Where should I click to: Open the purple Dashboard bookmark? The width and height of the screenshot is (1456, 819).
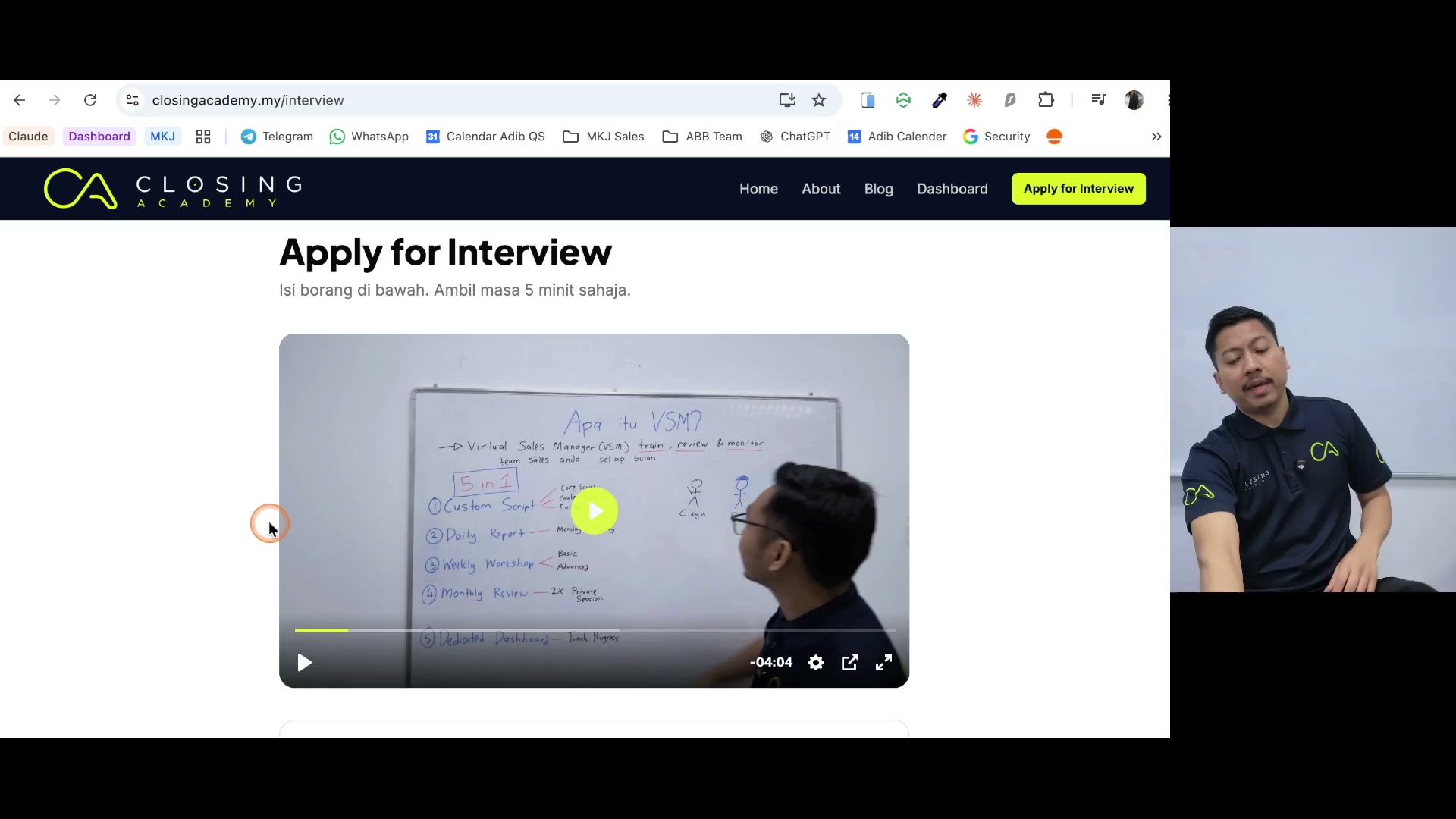point(99,136)
